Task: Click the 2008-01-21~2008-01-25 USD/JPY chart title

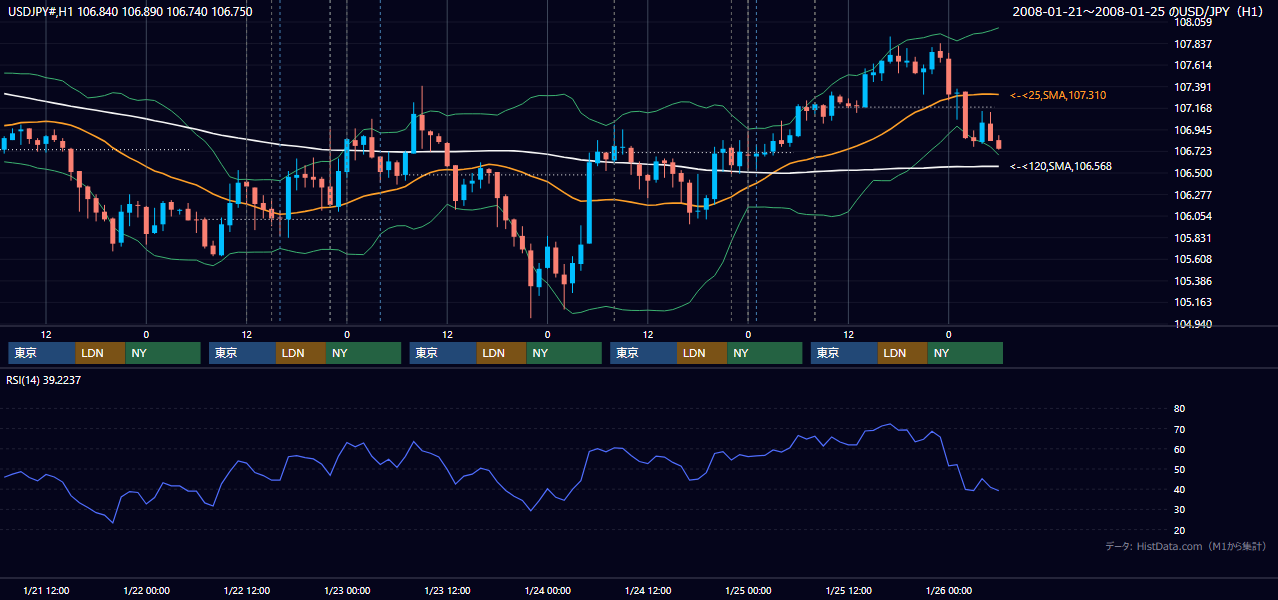Action: pyautogui.click(x=1139, y=11)
